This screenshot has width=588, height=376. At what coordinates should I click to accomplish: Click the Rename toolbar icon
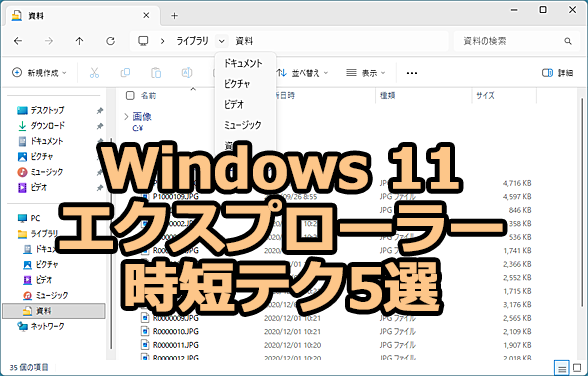(187, 73)
